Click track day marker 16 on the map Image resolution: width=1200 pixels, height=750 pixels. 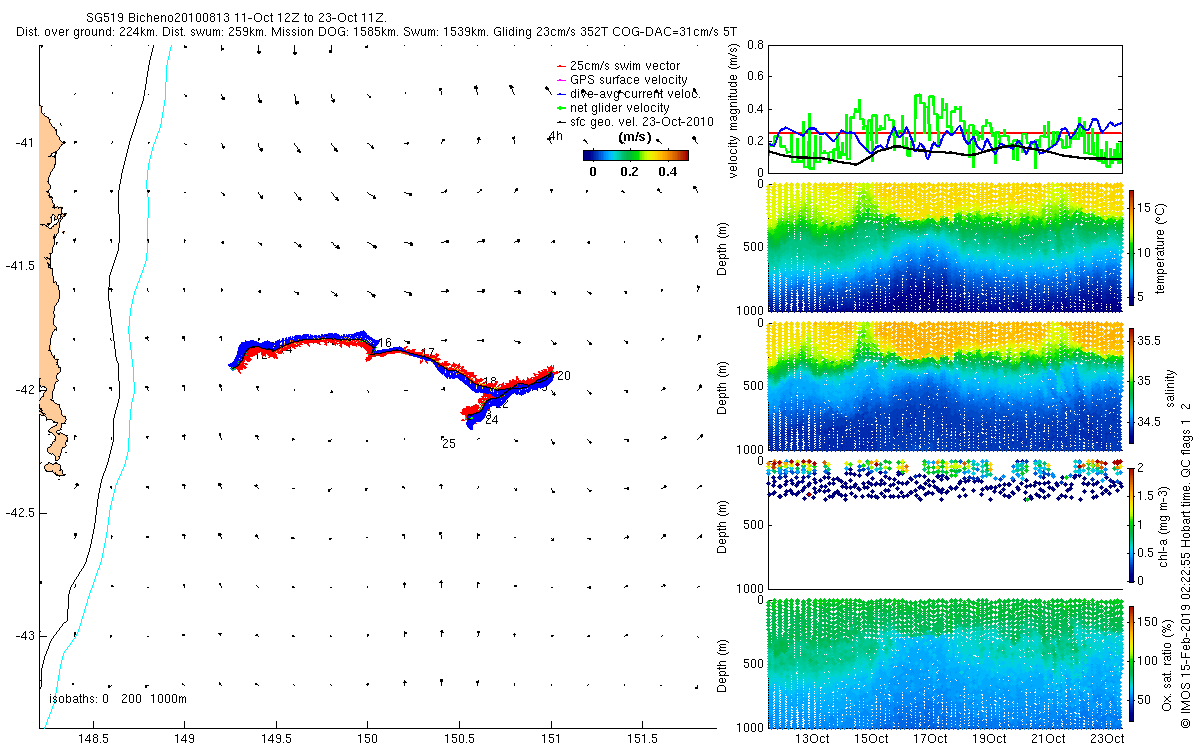click(385, 343)
